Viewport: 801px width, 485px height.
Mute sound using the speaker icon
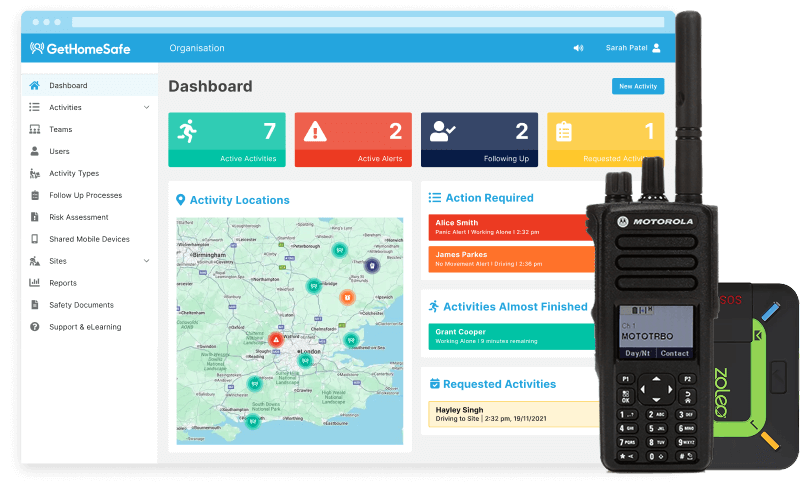pyautogui.click(x=578, y=48)
